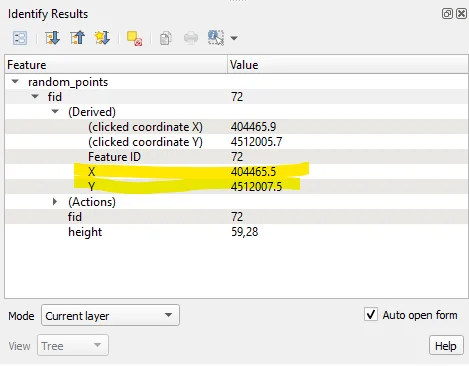Open identify selection mode dropdown arrow
The height and width of the screenshot is (366, 469).
click(x=234, y=38)
